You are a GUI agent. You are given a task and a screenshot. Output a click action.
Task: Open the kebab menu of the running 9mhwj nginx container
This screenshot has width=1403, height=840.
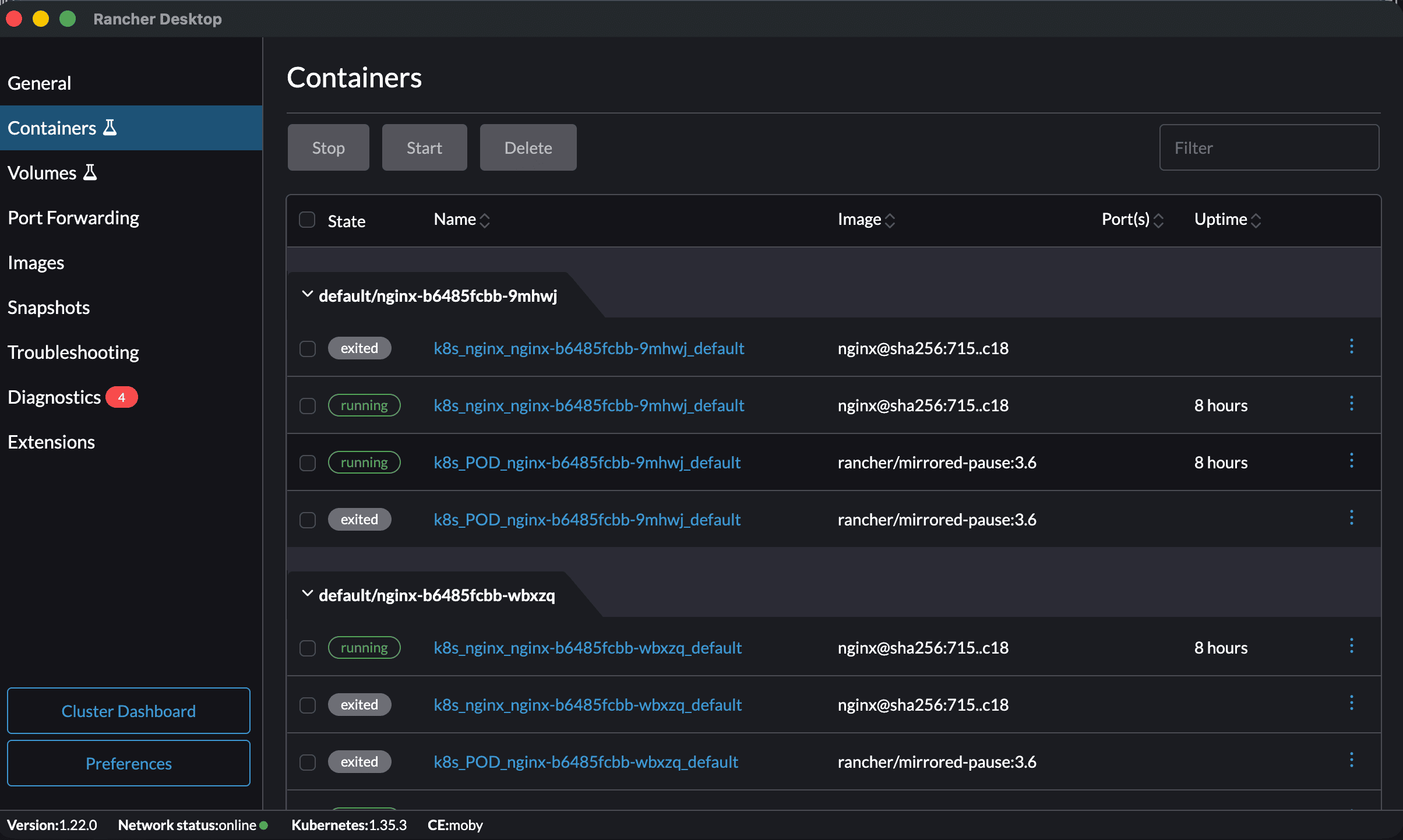[1352, 403]
